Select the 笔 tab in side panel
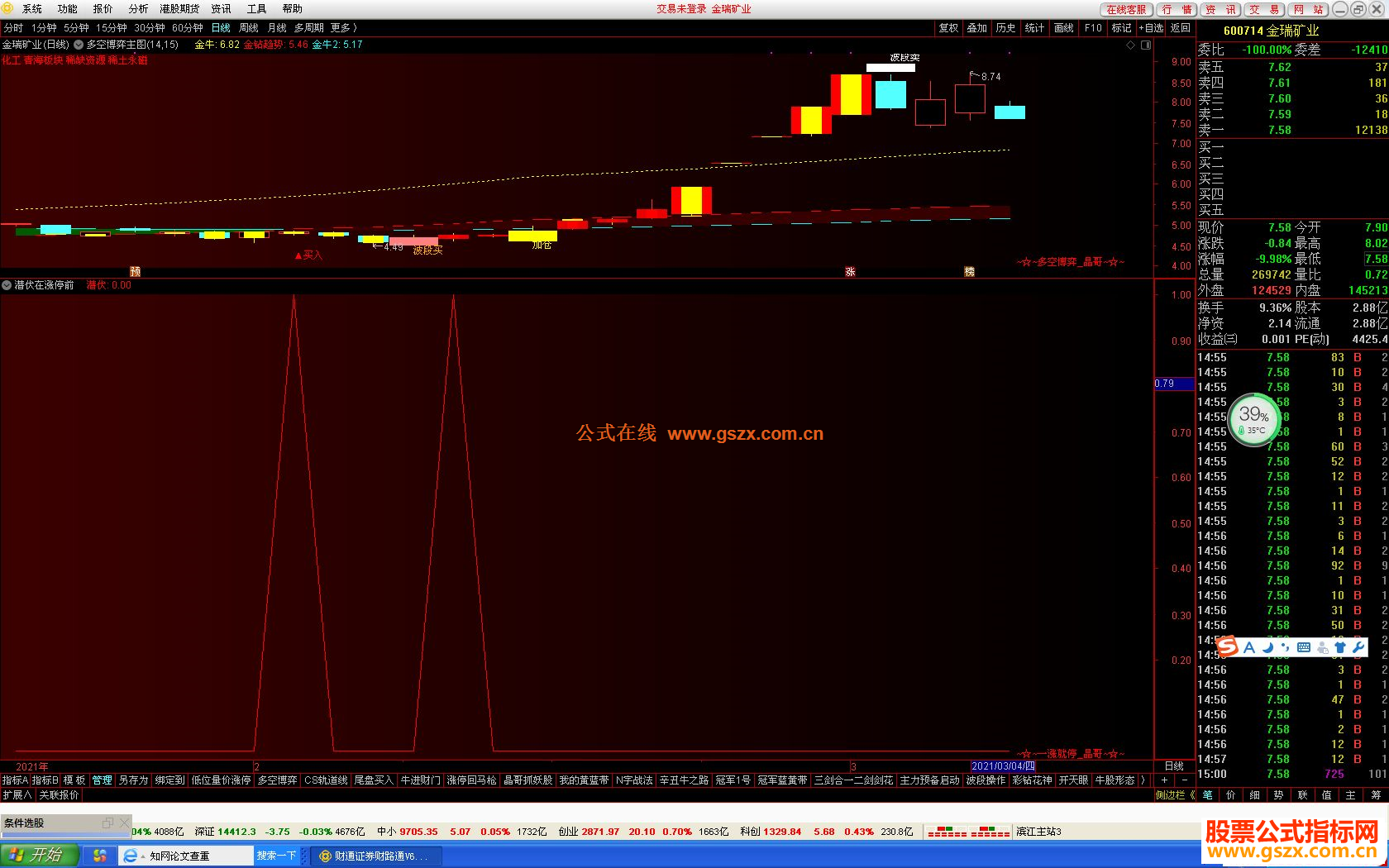The height and width of the screenshot is (868, 1389). (1207, 795)
